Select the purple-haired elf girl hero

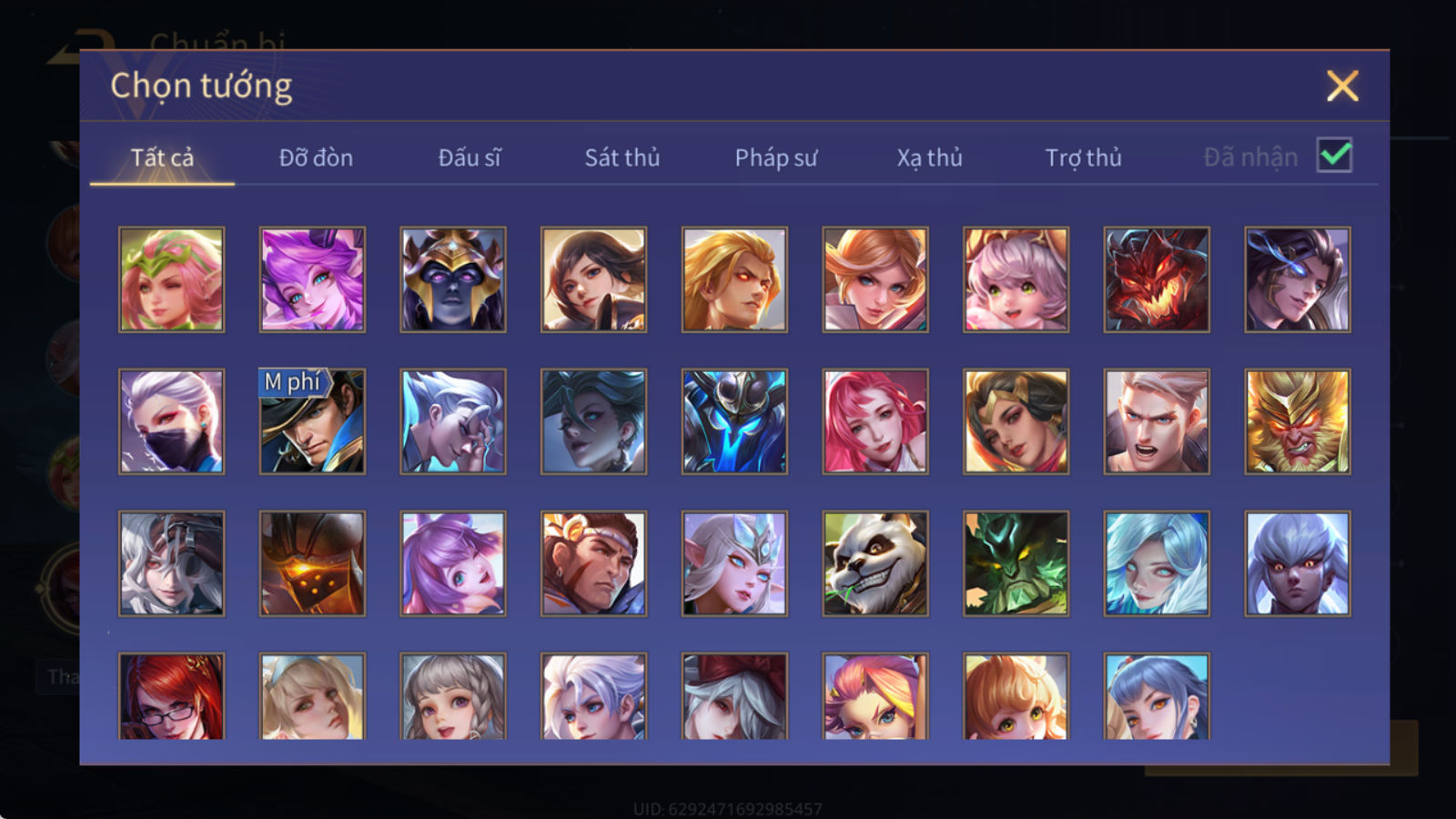[x=312, y=279]
